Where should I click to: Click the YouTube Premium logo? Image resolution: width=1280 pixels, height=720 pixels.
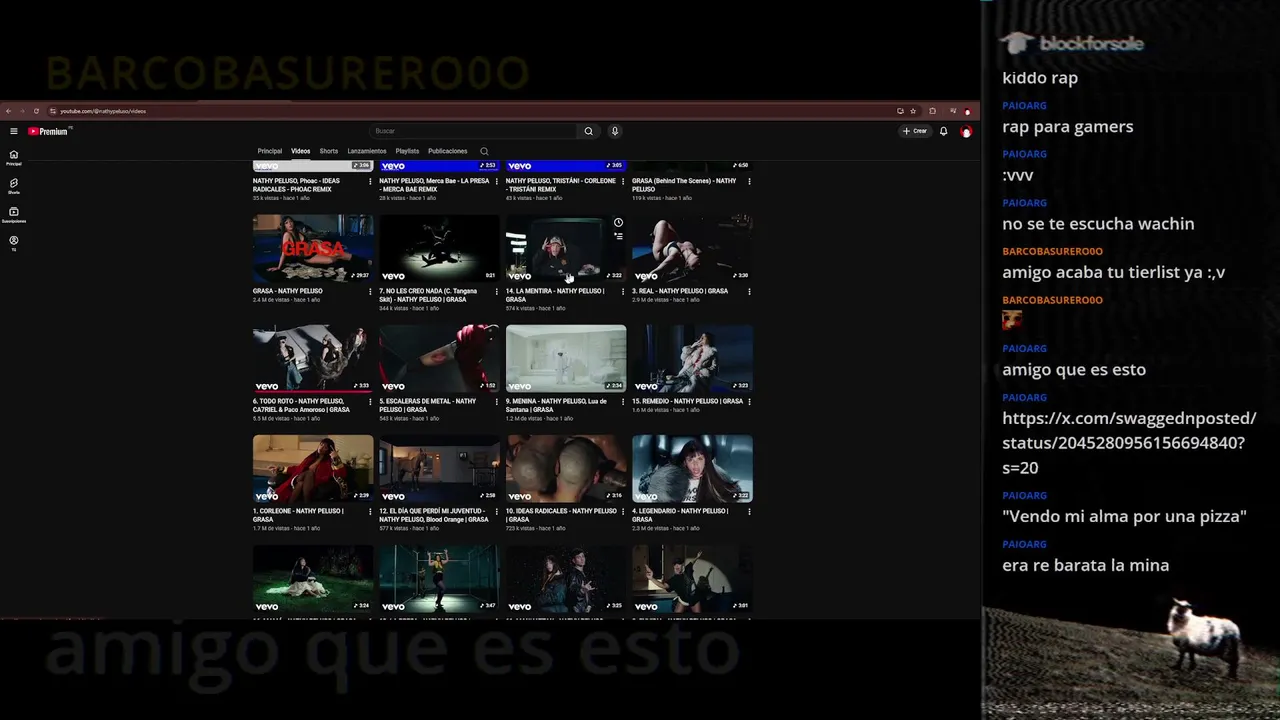pos(48,131)
